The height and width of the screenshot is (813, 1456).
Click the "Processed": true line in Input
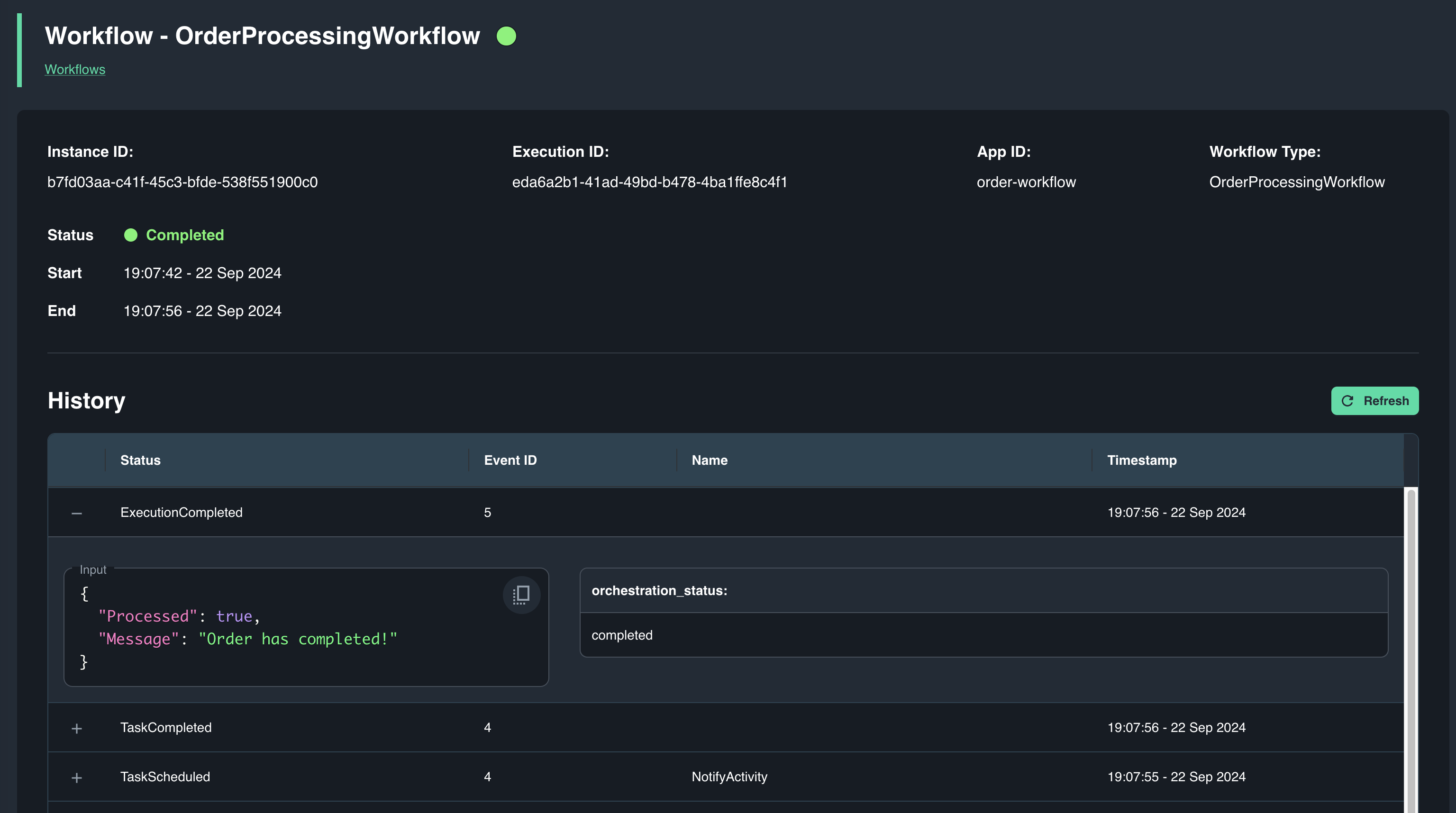[179, 616]
